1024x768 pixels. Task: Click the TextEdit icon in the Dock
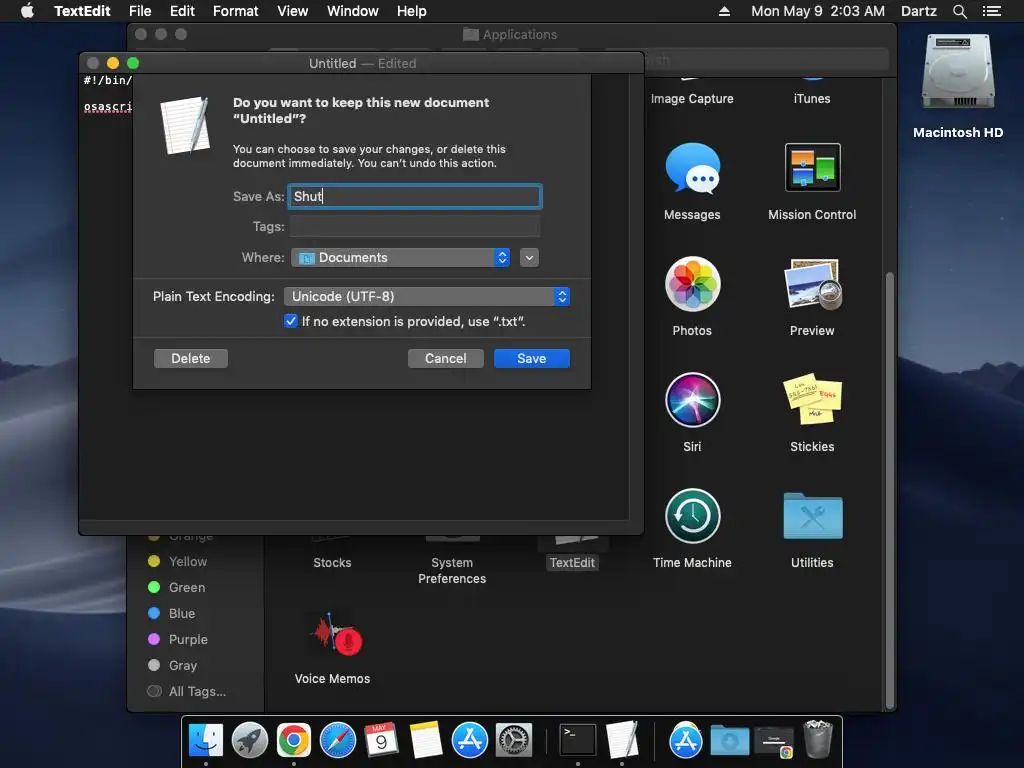click(x=622, y=740)
